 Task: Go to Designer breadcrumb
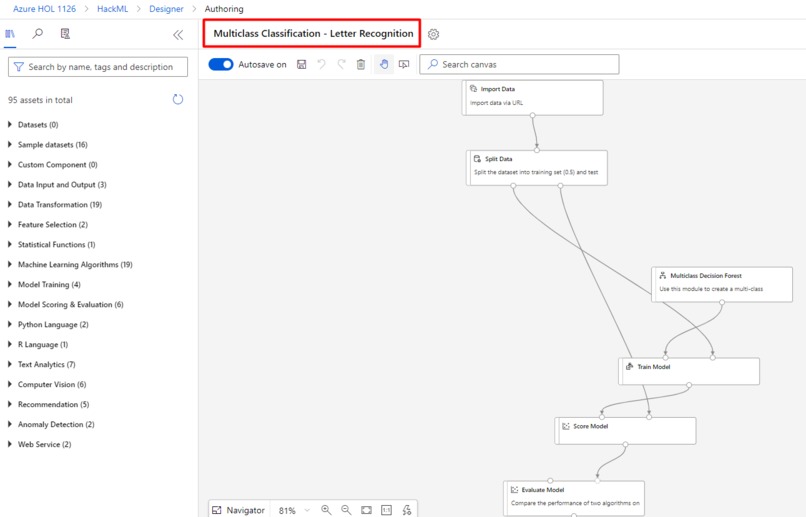(166, 9)
